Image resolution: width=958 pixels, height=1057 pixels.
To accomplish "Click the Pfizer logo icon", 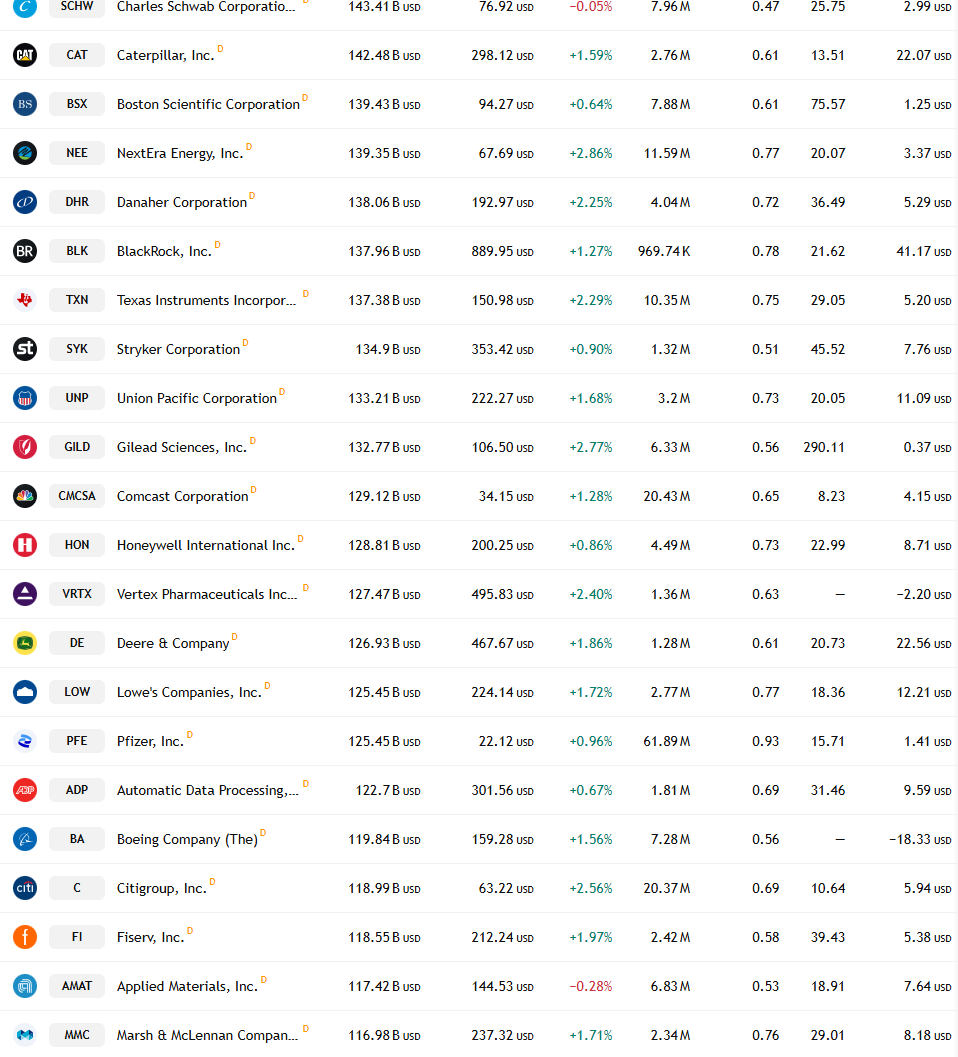I will click(25, 741).
